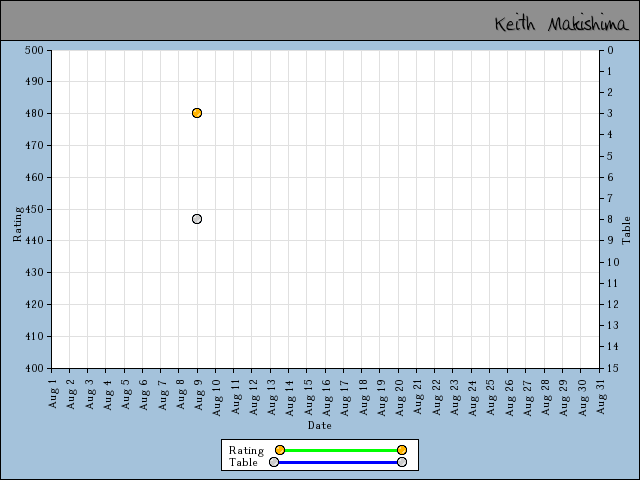
Task: Click the blue Table line in legend
Action: (338, 462)
